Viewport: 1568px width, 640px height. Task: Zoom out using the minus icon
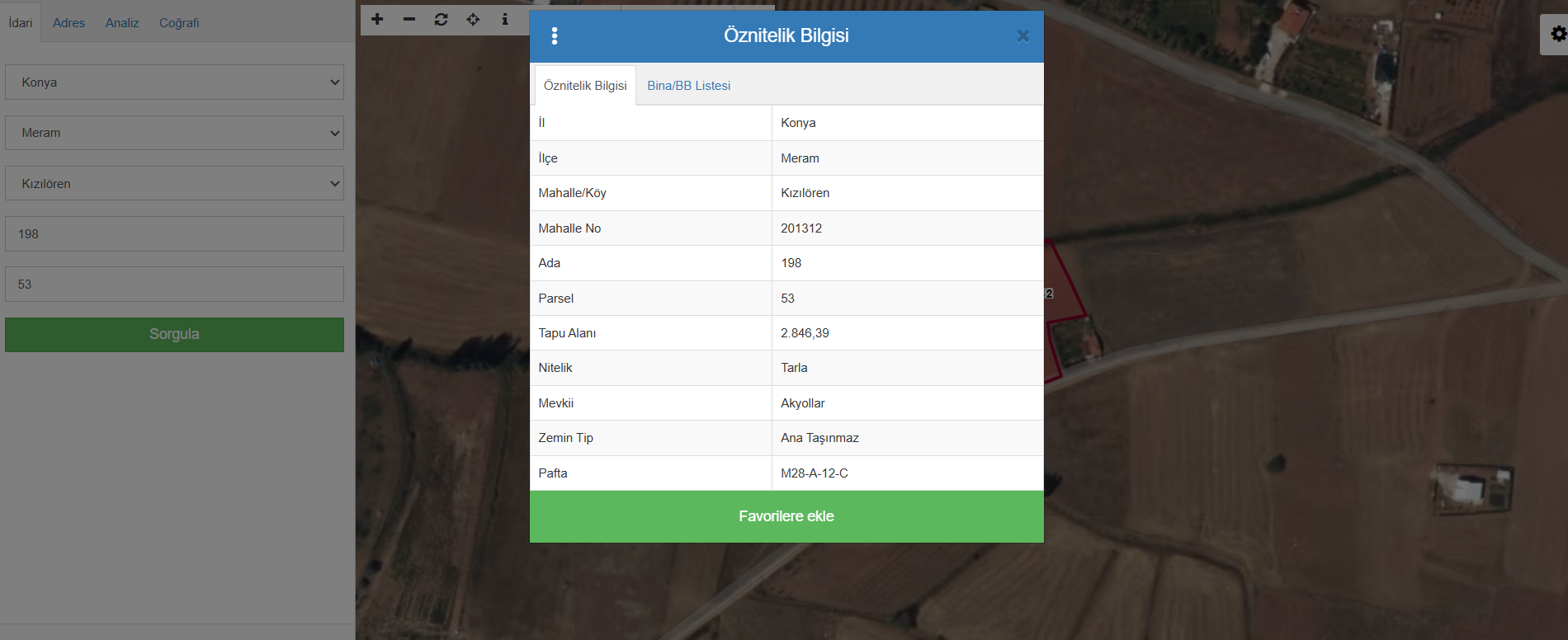point(409,19)
